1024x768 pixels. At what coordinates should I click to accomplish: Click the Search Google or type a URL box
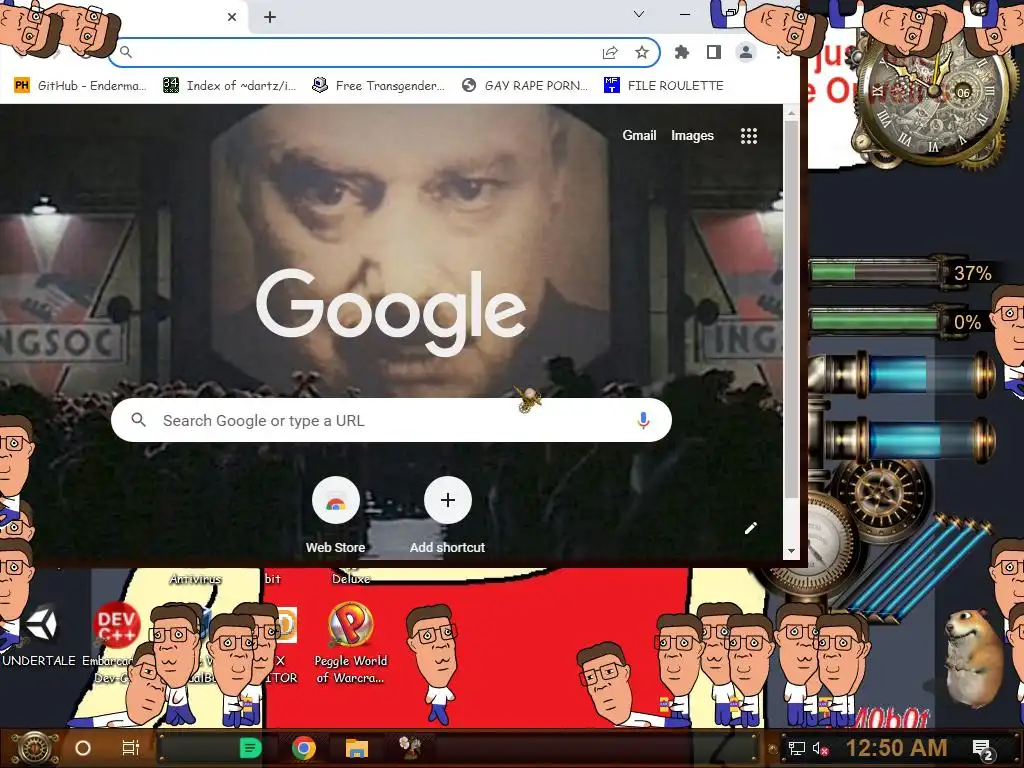391,421
